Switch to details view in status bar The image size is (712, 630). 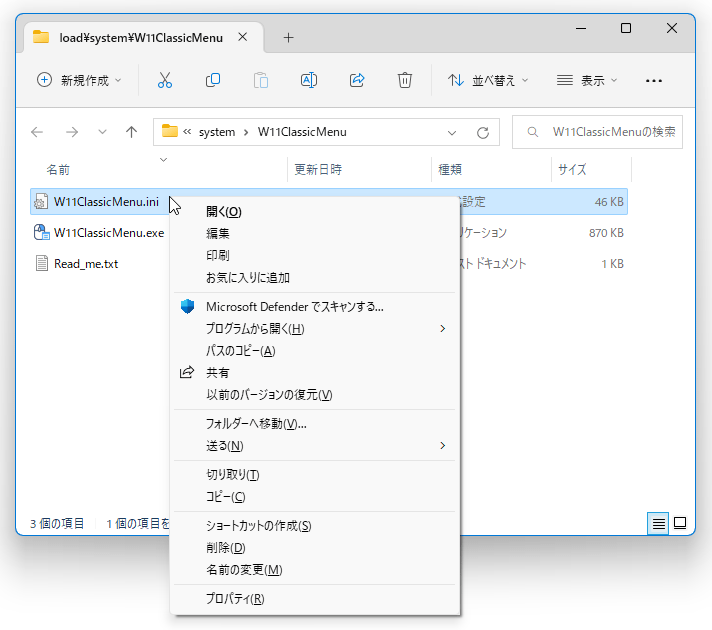point(658,524)
